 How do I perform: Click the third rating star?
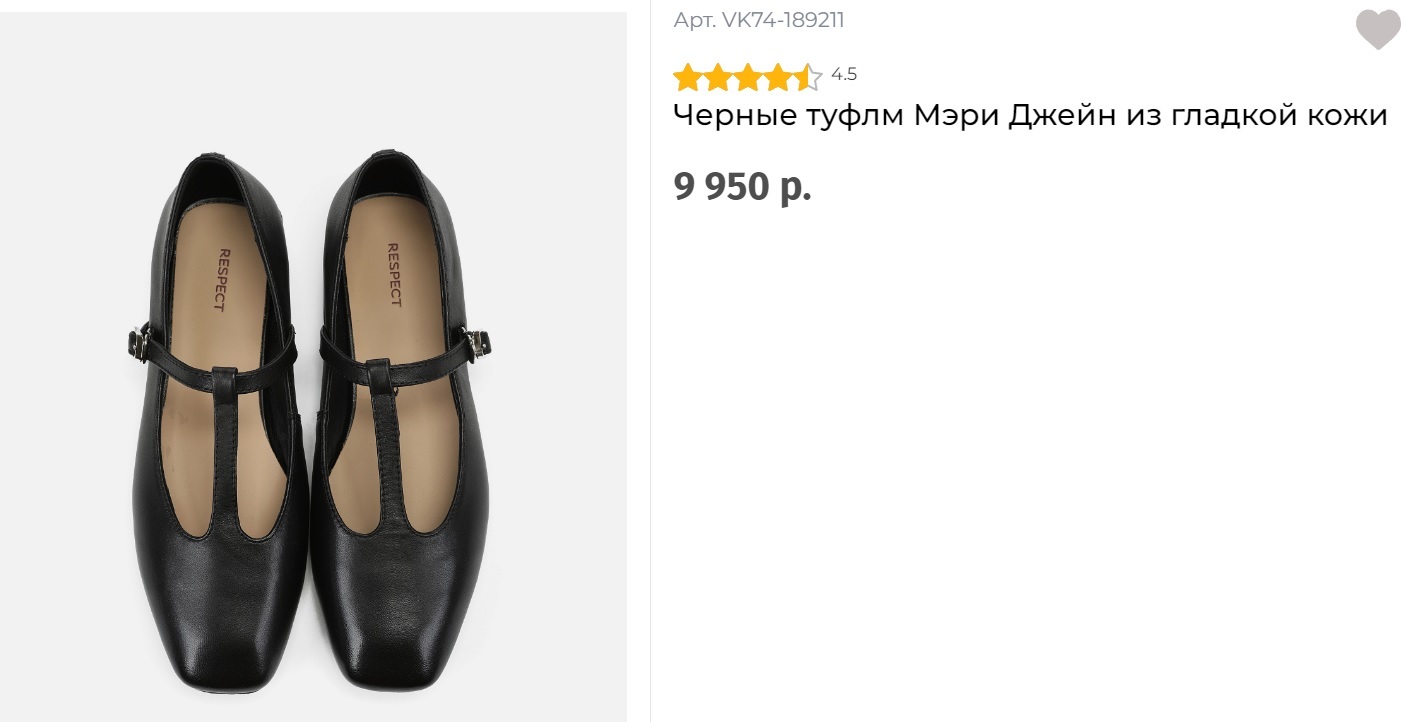[748, 77]
